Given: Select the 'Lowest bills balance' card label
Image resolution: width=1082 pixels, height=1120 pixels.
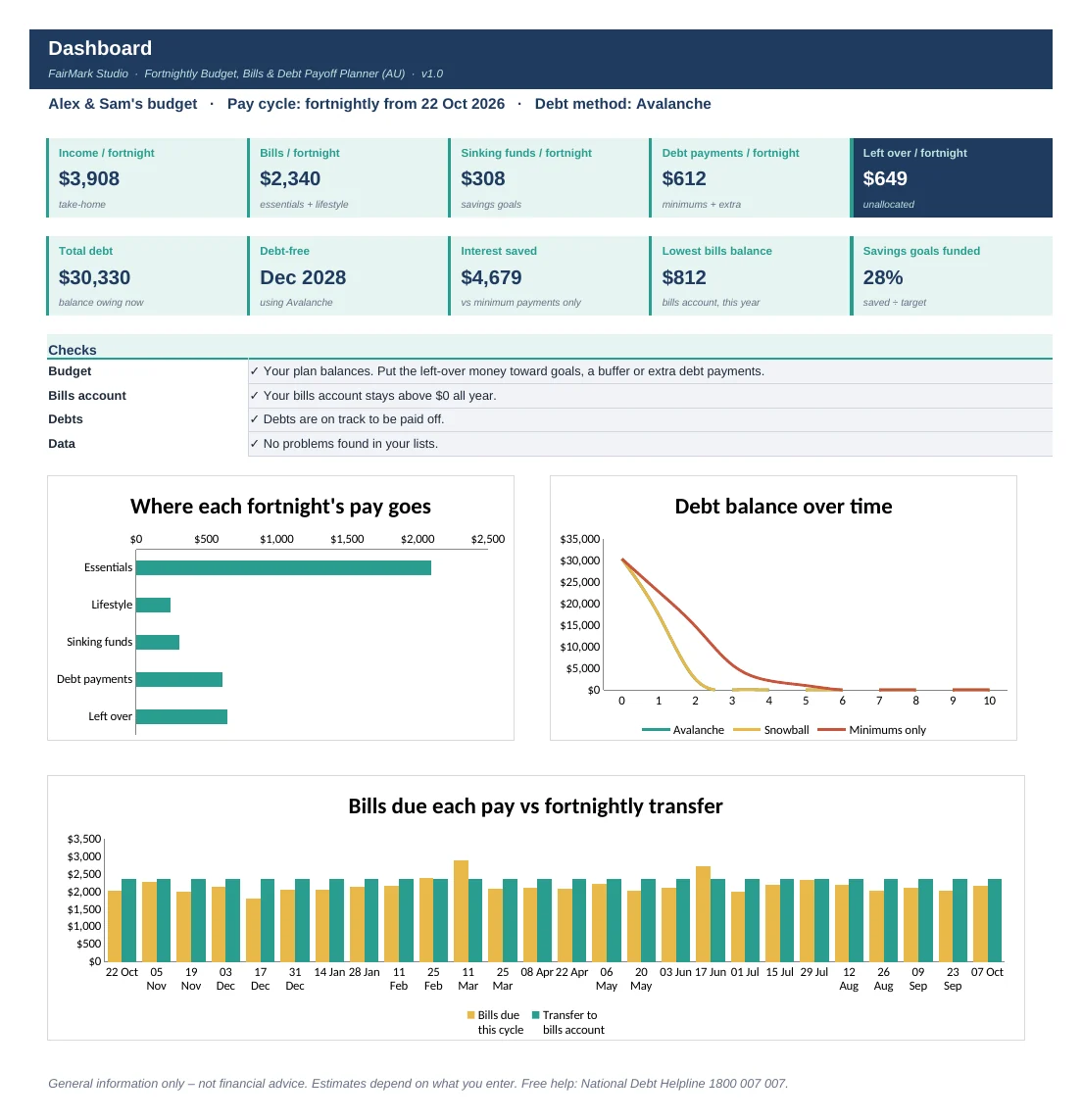Looking at the screenshot, I should click(716, 252).
